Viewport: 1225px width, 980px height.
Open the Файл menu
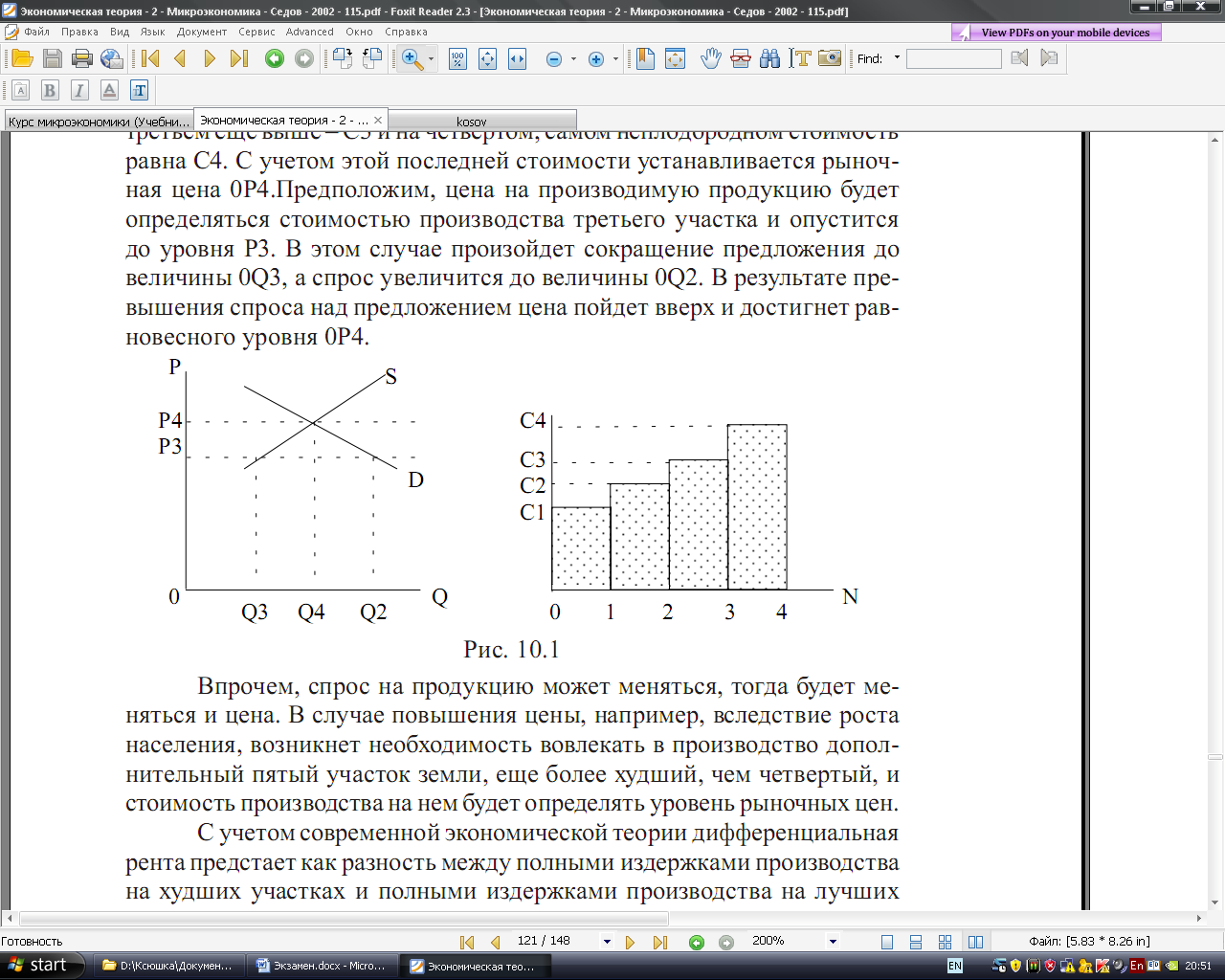click(36, 32)
